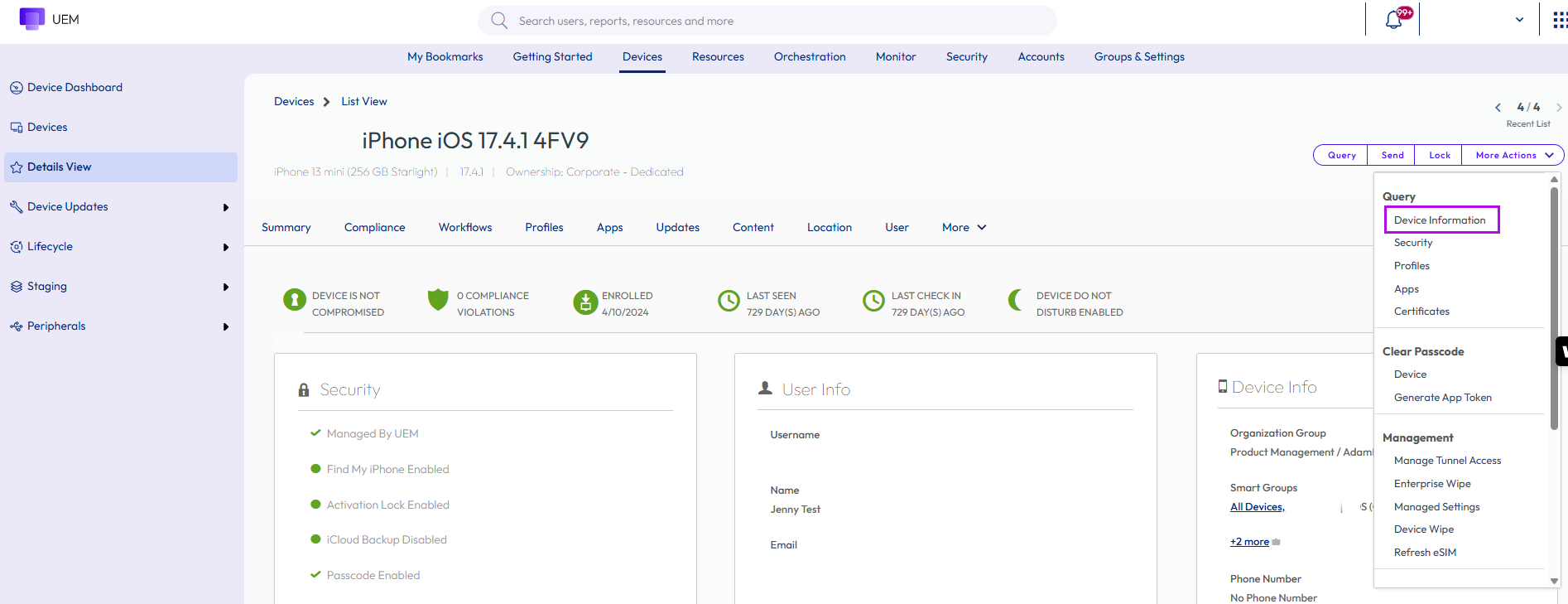Open the More Actions dropdown
1568x604 pixels.
(x=1513, y=155)
